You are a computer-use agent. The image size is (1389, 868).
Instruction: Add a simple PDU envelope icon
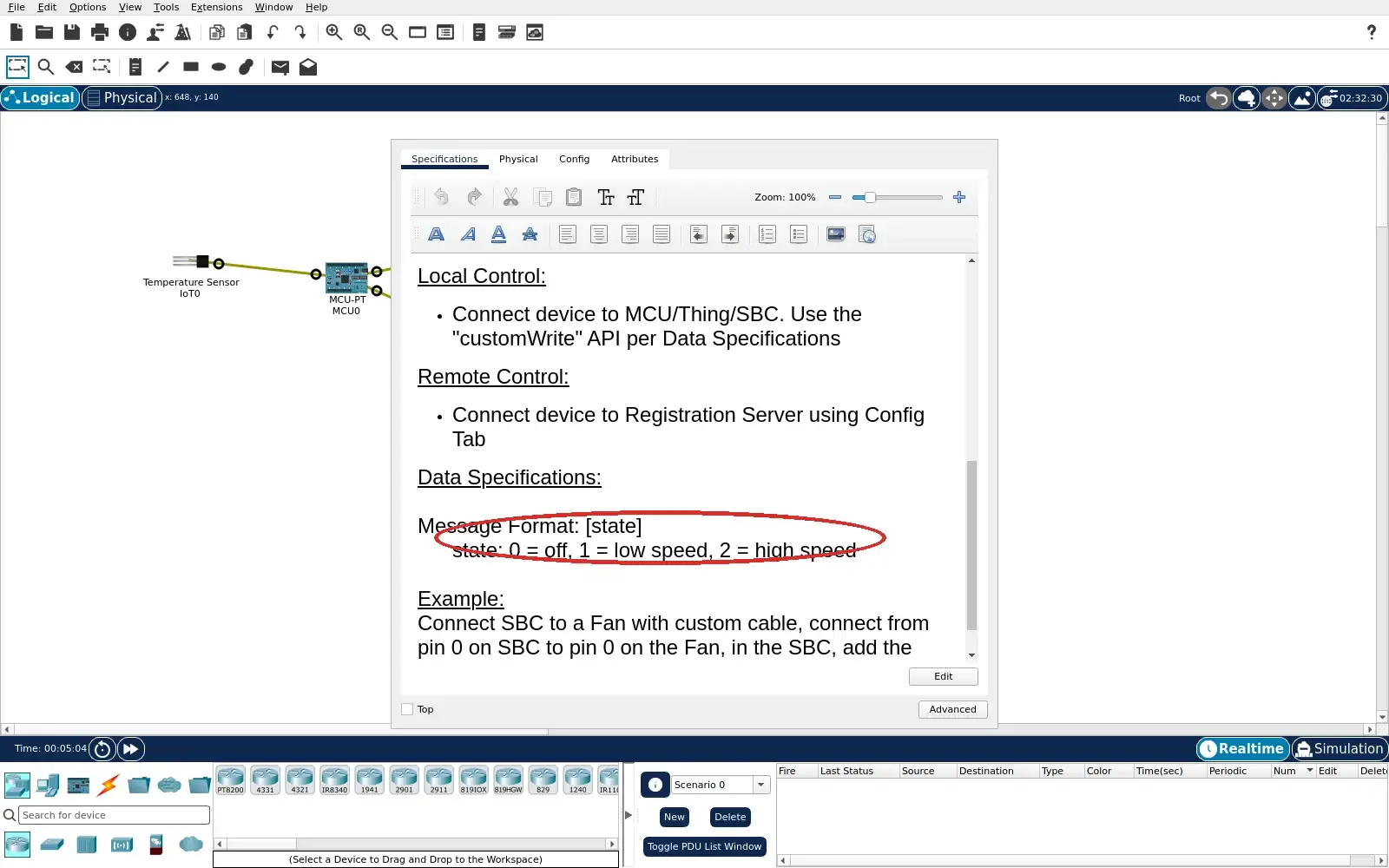(280, 67)
